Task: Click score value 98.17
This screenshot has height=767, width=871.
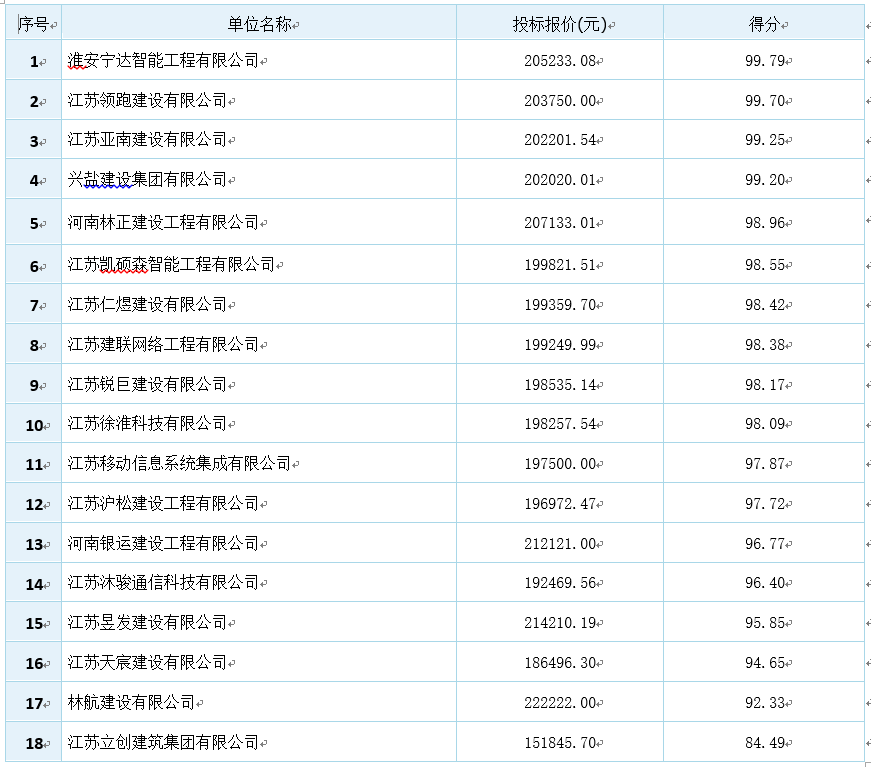Action: pos(765,385)
